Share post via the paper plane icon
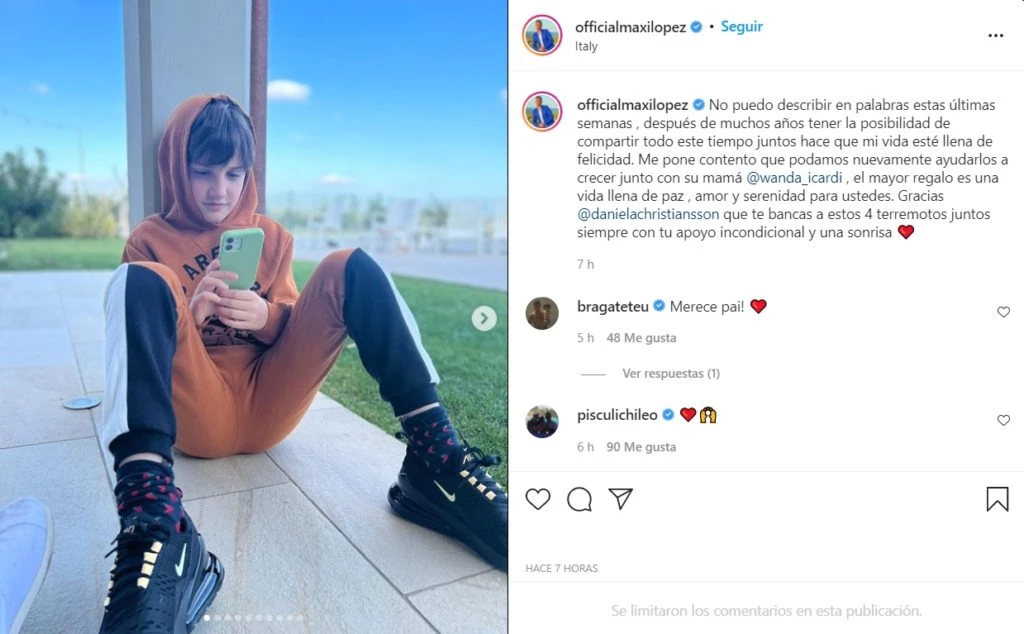This screenshot has width=1024, height=634. [620, 499]
